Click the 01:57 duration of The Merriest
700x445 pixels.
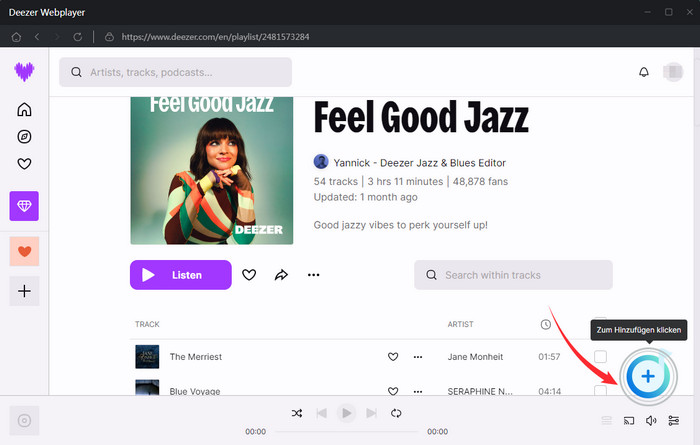(x=549, y=357)
